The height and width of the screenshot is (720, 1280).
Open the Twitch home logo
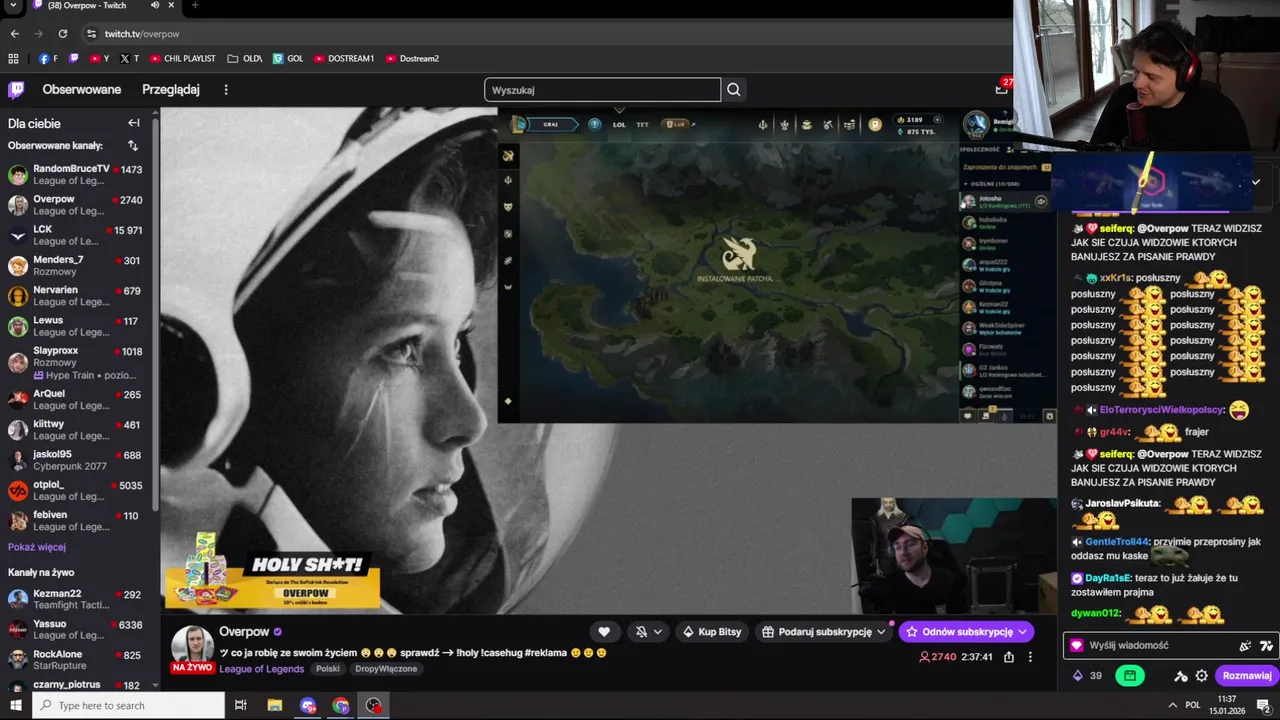pyautogui.click(x=16, y=90)
